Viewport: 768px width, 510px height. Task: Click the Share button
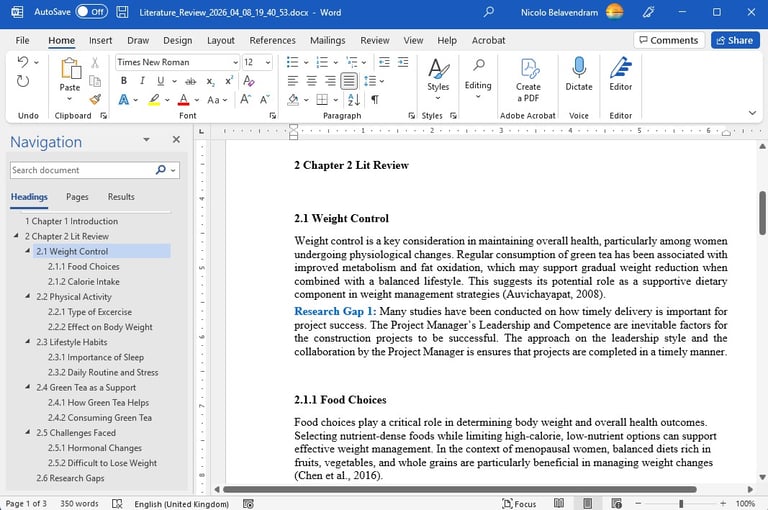(x=735, y=40)
